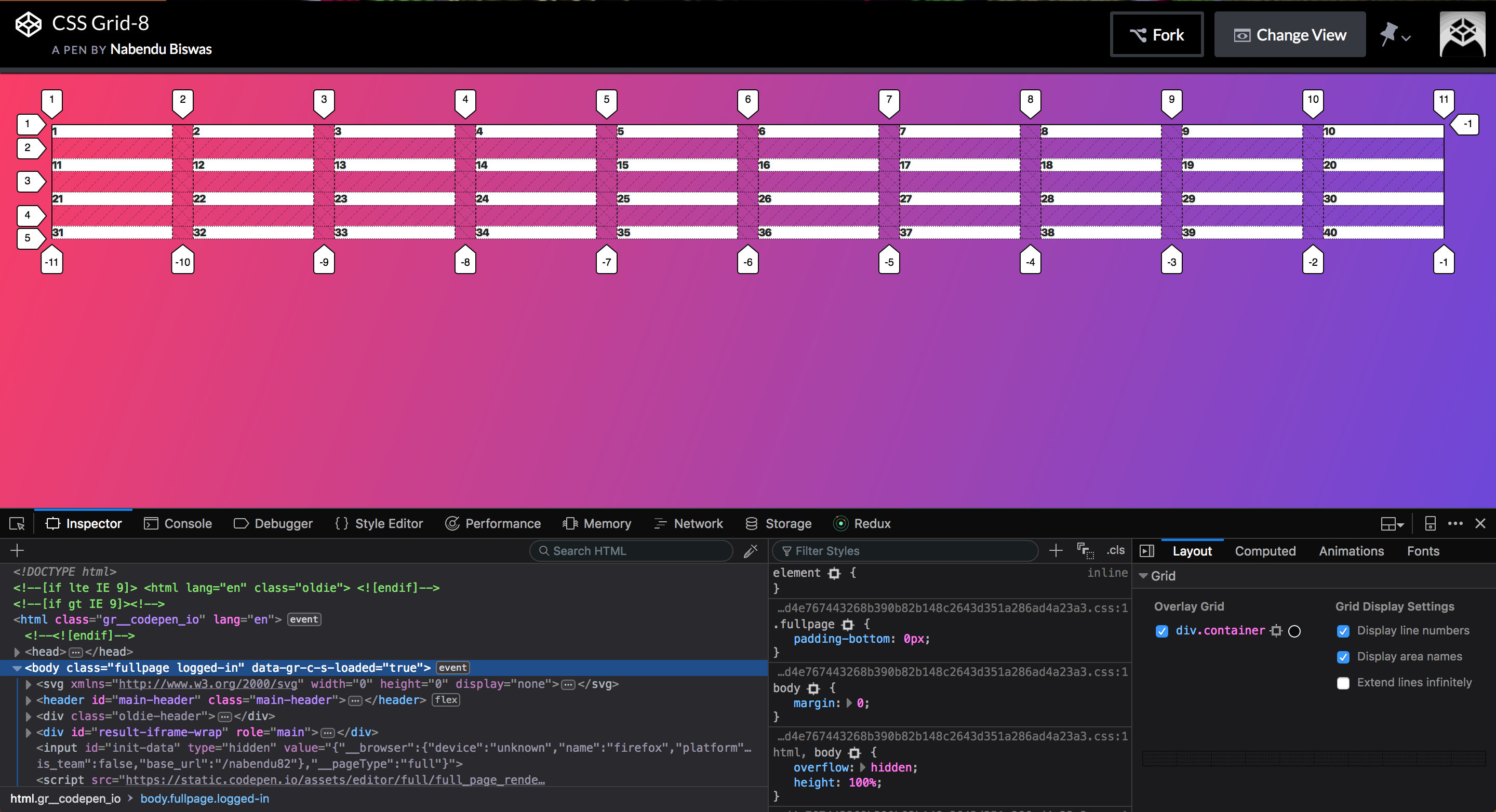Click the div.container highlight target icon
This screenshot has width=1496, height=812.
tap(1276, 631)
